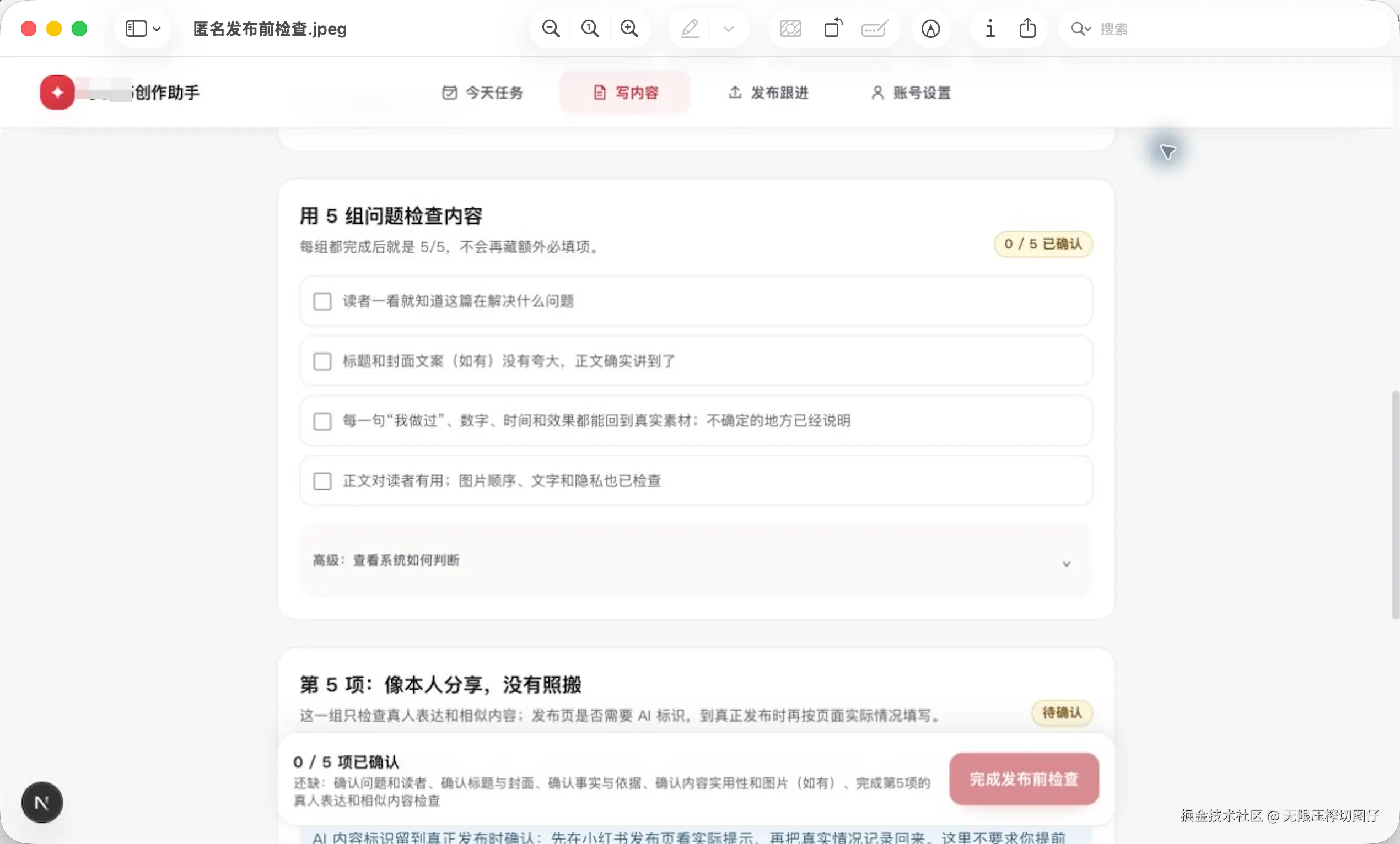This screenshot has width=1400, height=844.
Task: Click the round N dev indicator button
Action: coord(42,802)
